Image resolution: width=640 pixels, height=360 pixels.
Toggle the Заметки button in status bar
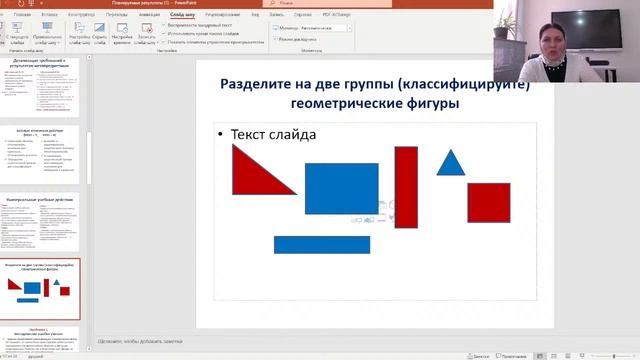[x=478, y=356]
